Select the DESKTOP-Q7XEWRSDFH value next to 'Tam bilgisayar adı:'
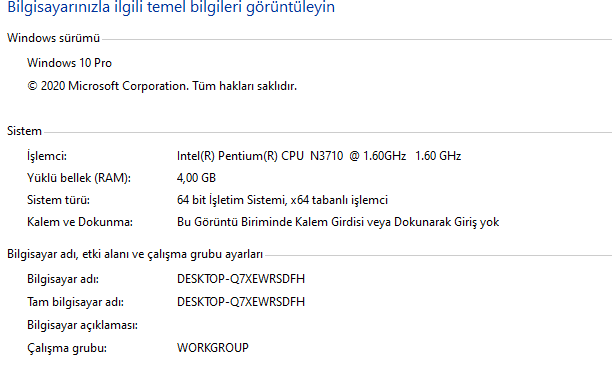Viewport: 612px width, 367px height. [241, 302]
